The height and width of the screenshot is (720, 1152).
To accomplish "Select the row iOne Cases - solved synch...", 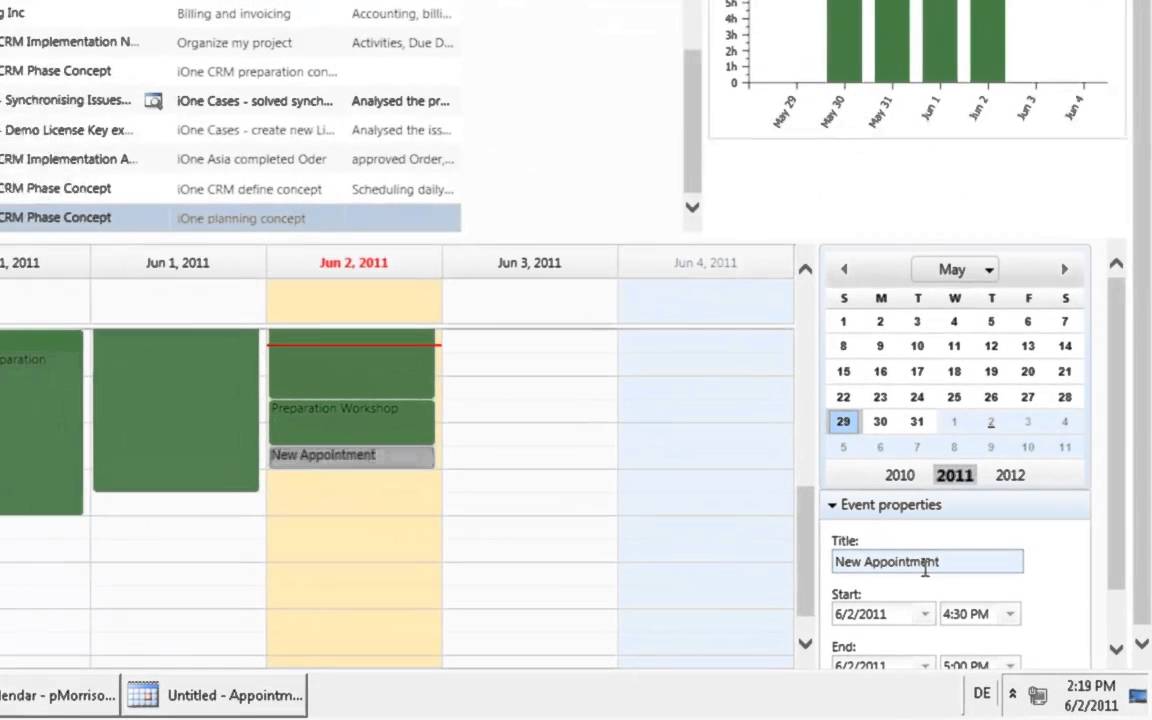I will tap(228, 101).
